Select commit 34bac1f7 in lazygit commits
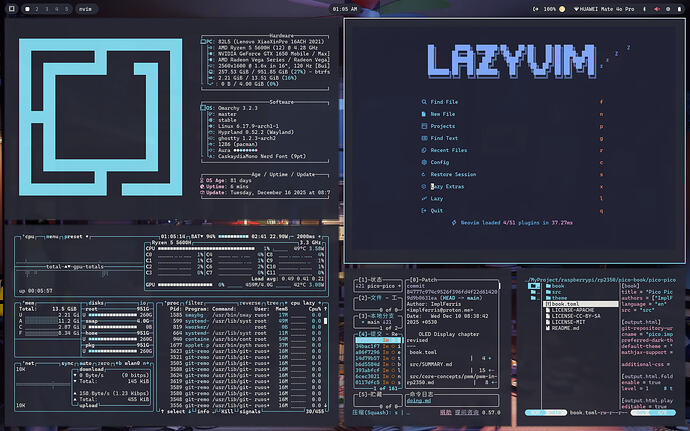Image resolution: width=690 pixels, height=431 pixels. [x=378, y=346]
